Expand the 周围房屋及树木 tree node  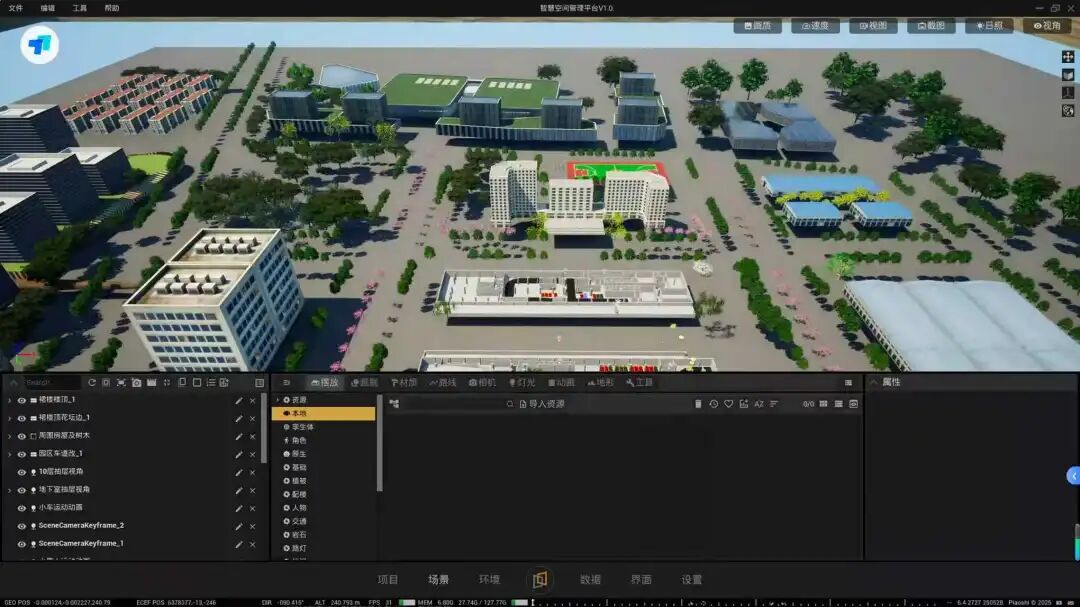10,436
